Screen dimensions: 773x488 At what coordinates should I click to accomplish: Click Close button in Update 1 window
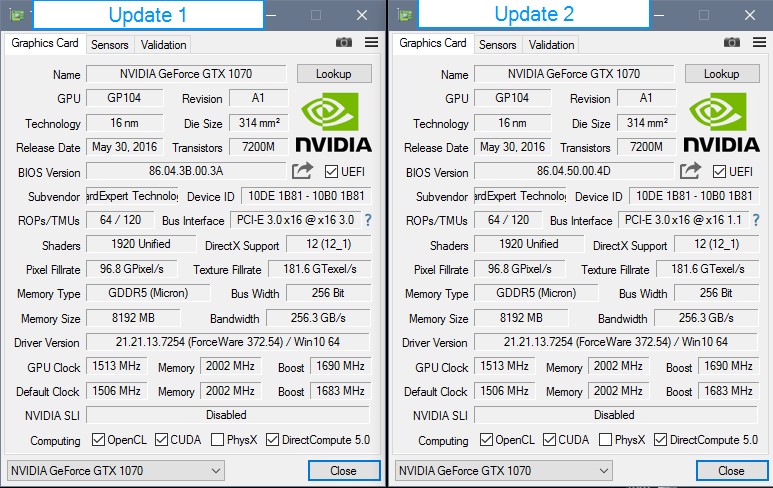[344, 471]
